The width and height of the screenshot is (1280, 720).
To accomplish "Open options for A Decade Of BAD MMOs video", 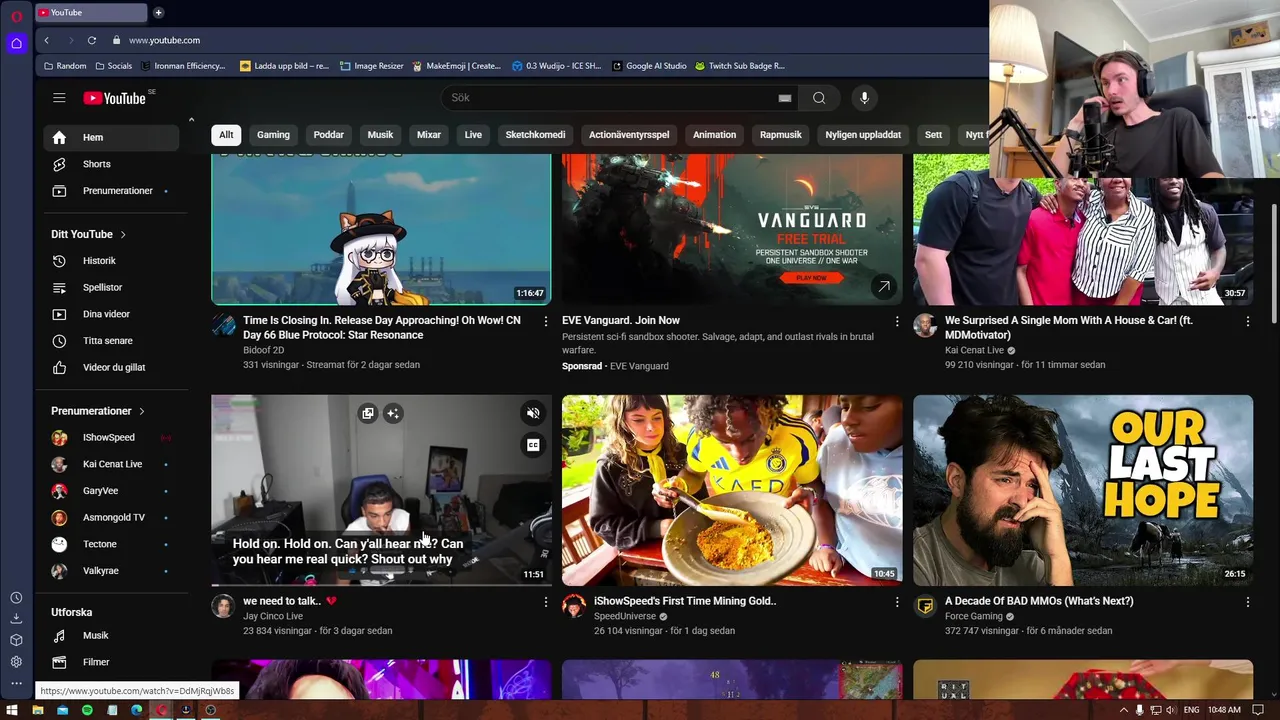I will click(1247, 602).
